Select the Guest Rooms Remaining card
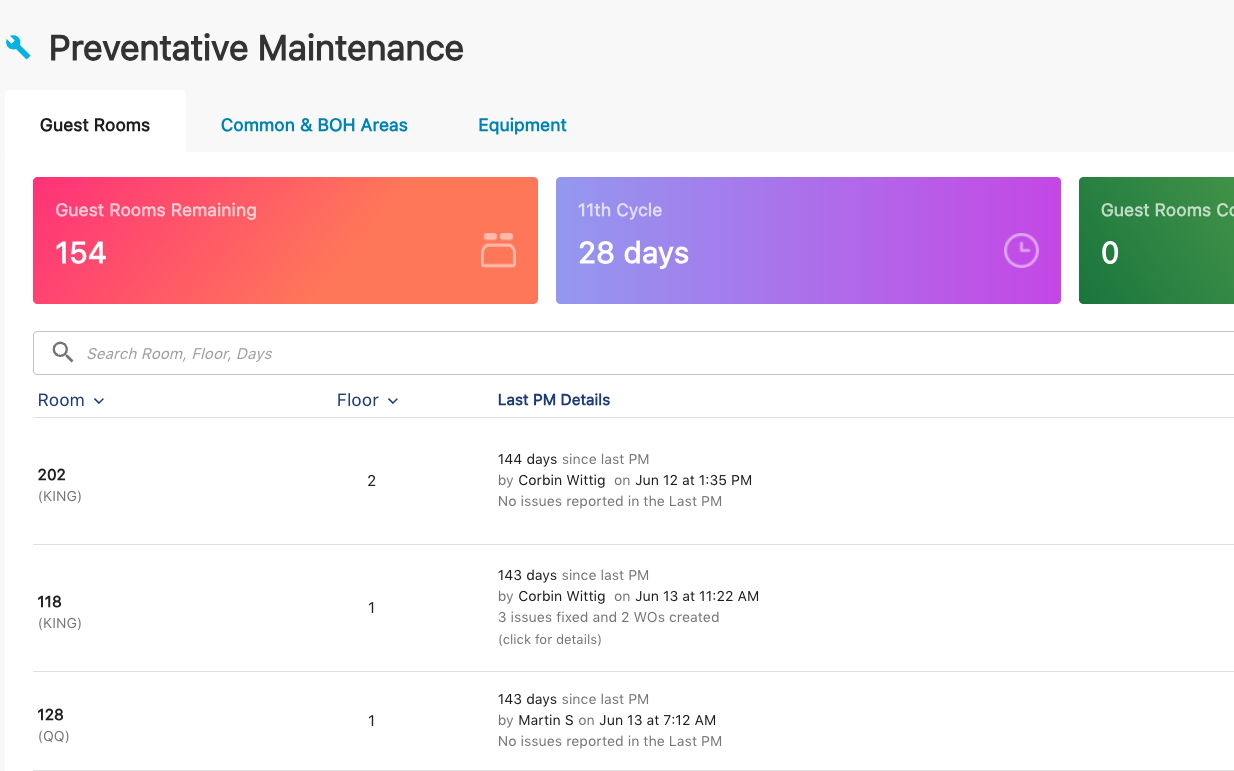 [x=285, y=240]
